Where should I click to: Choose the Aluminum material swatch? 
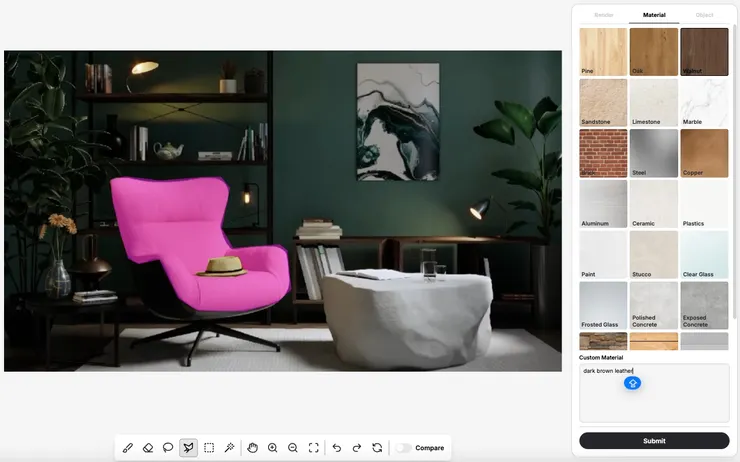[603, 204]
